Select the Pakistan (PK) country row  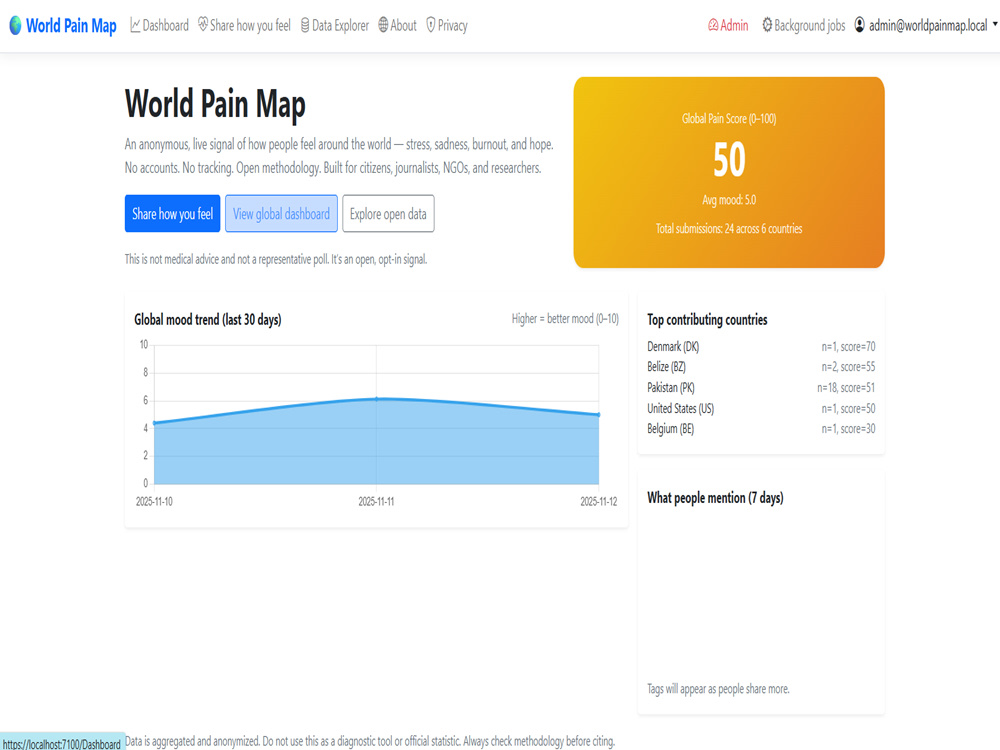[761, 387]
